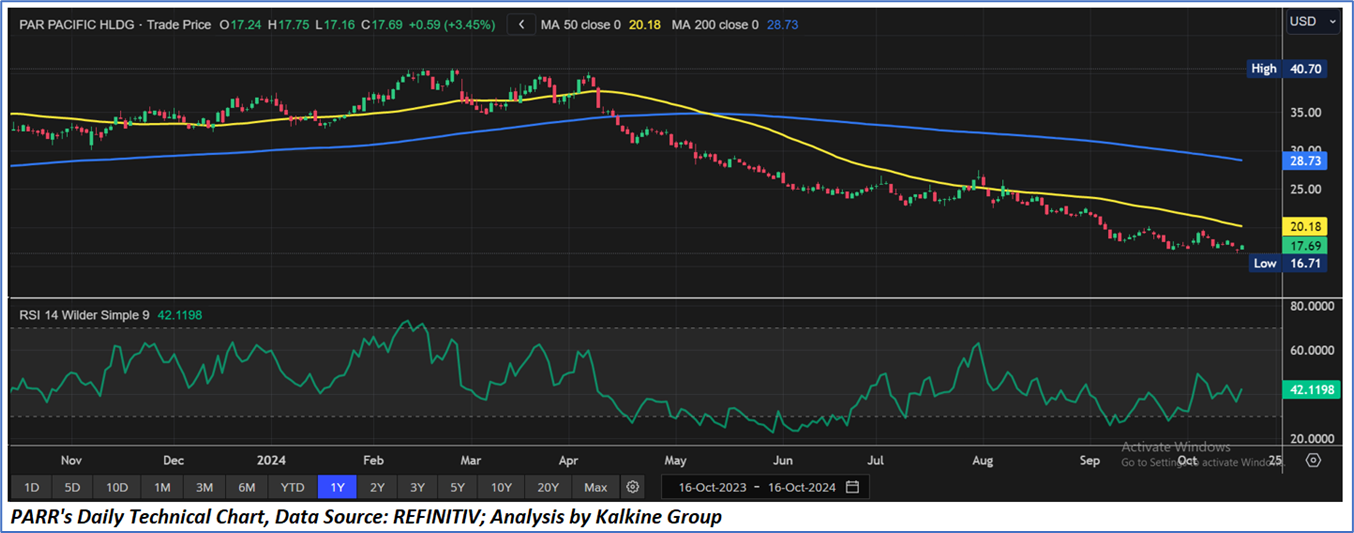Click the RSI 14 Wilder Simple indicator label
Image resolution: width=1354 pixels, height=533 pixels.
tap(84, 315)
